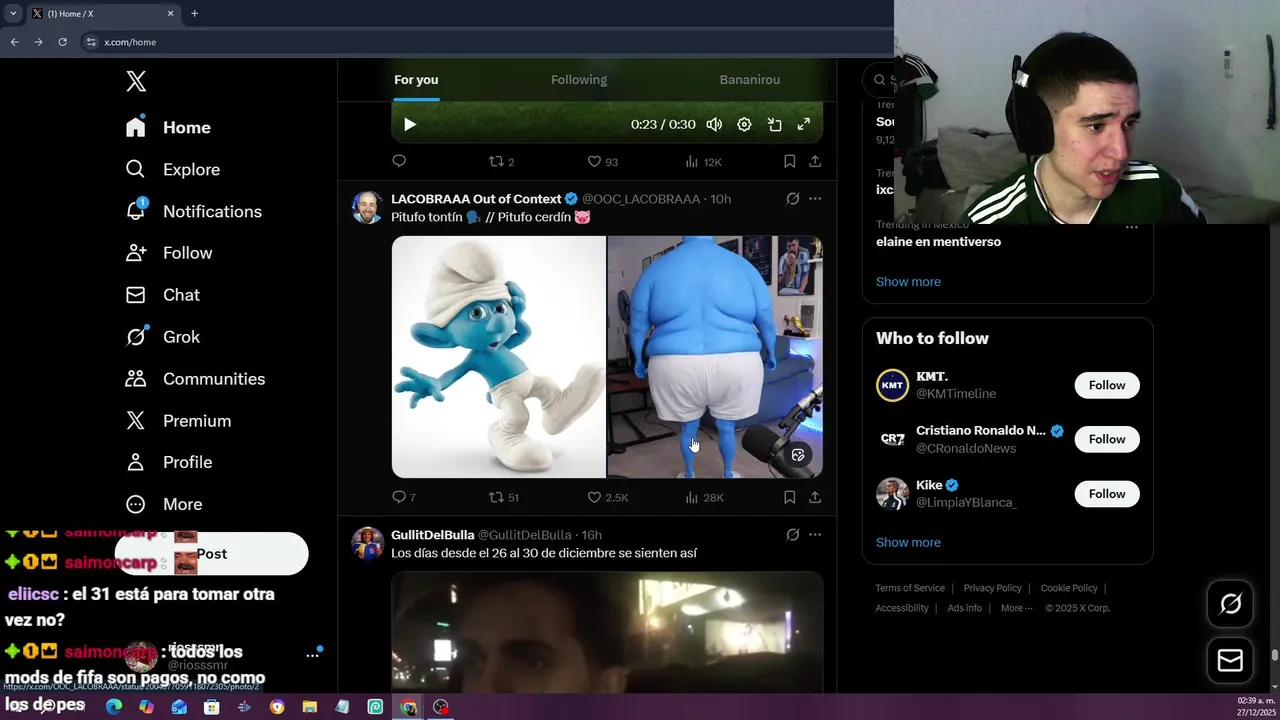
Task: Click the Post button
Action: tap(211, 554)
